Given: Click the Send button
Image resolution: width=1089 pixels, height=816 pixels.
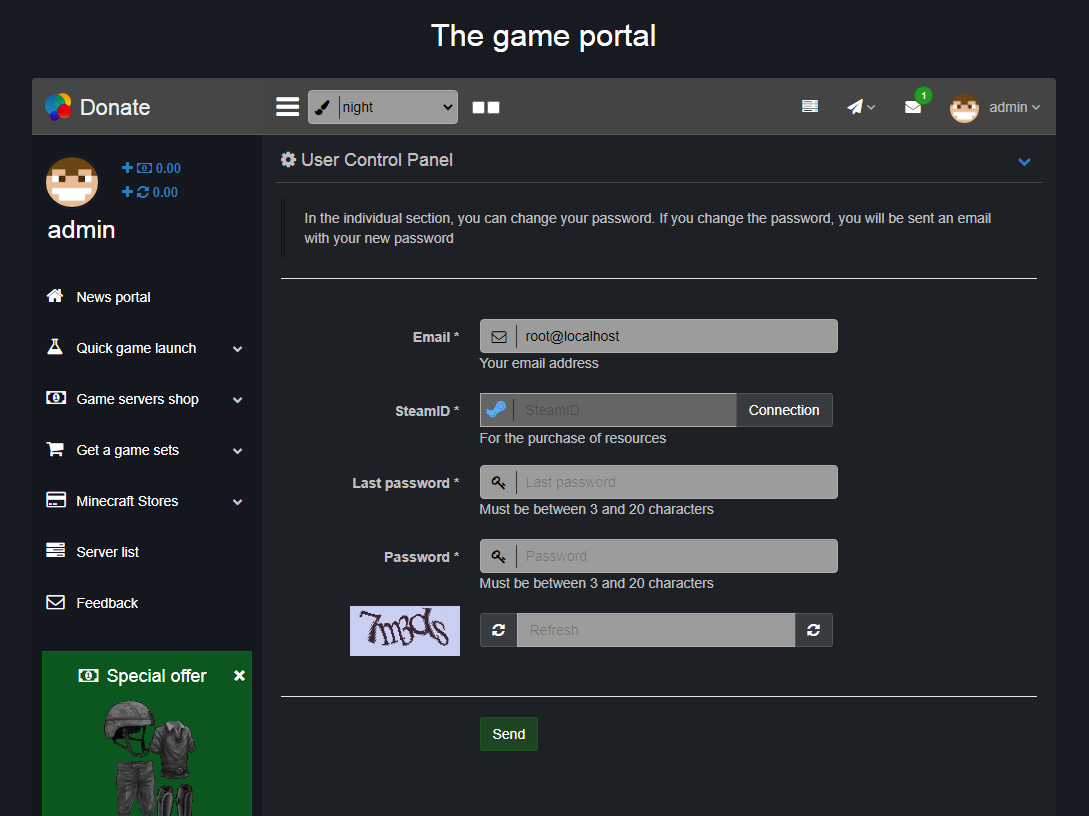Looking at the screenshot, I should click(x=508, y=734).
